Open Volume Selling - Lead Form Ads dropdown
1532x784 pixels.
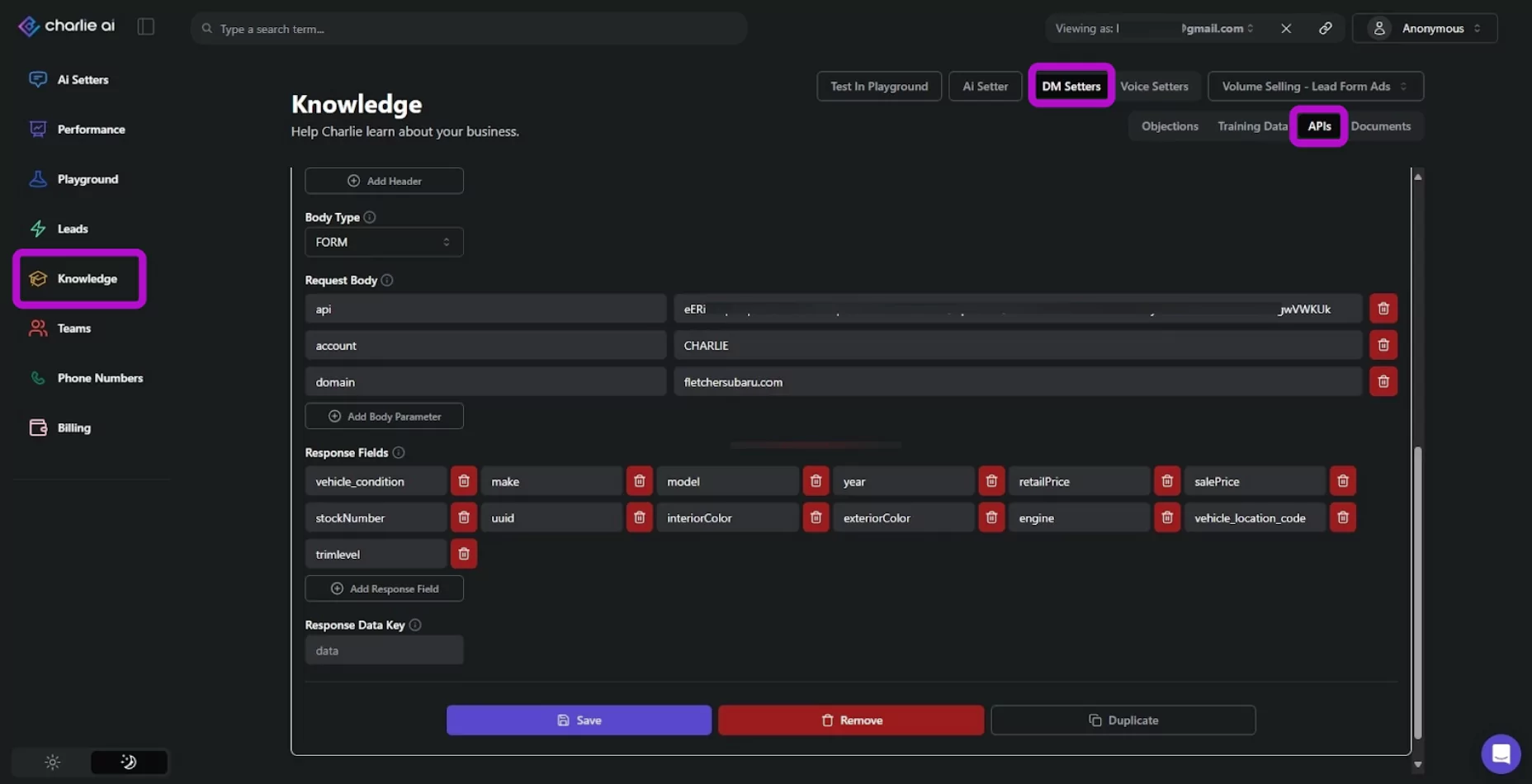(x=1315, y=86)
